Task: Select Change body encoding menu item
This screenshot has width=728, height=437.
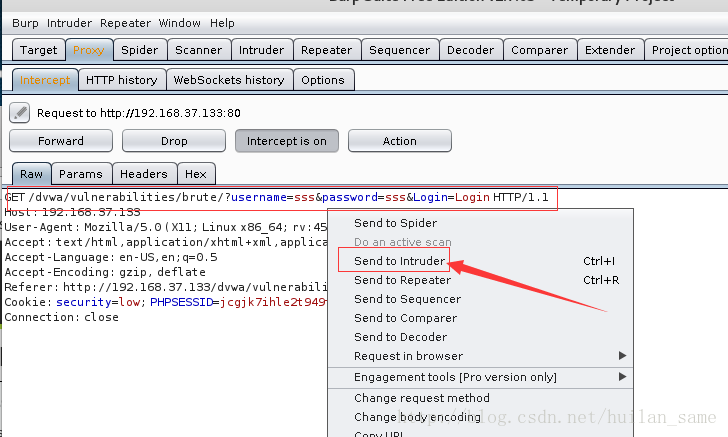Action: [481, 417]
